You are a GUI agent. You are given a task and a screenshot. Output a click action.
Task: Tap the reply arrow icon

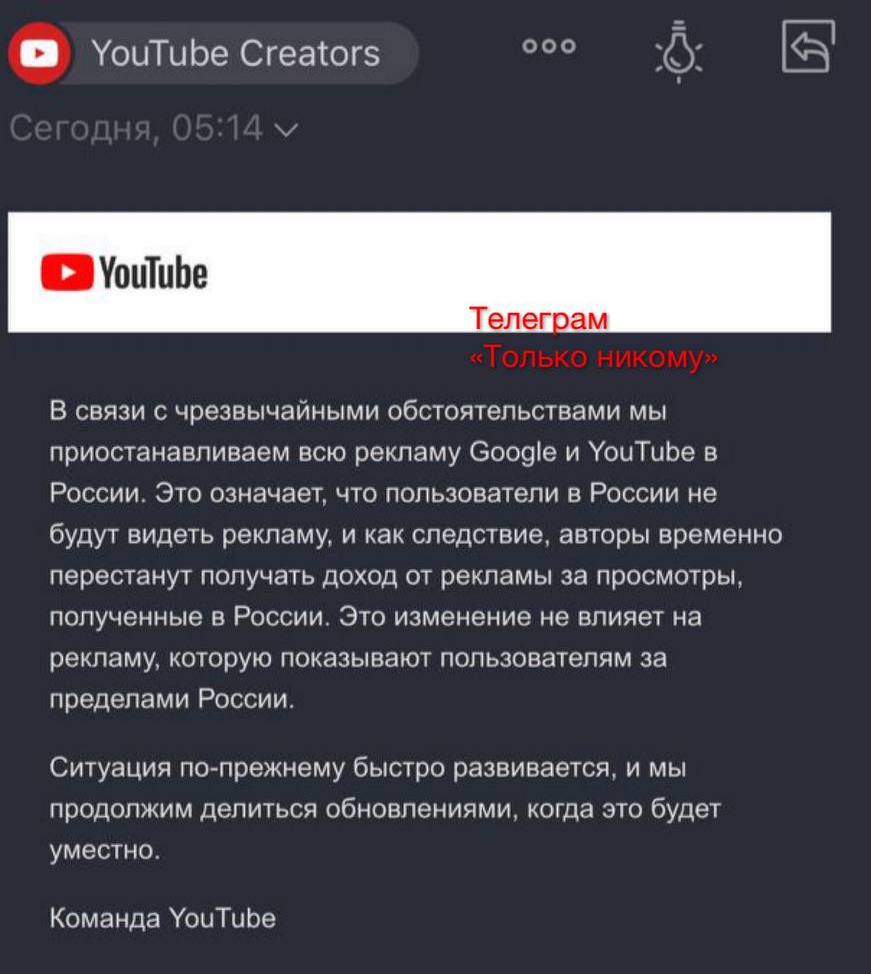pos(808,47)
